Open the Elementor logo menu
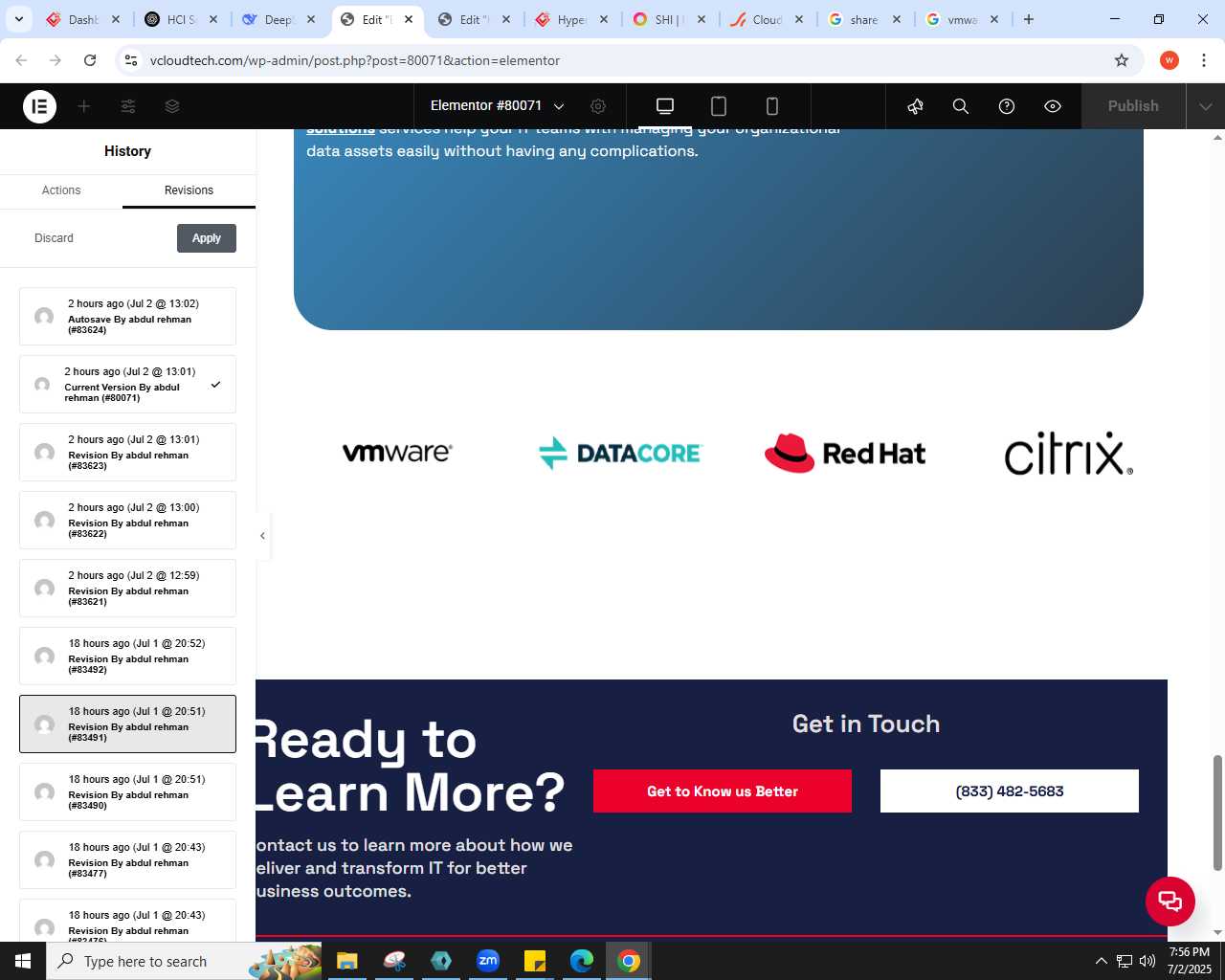Screen dimensions: 1225x980 click(x=39, y=106)
